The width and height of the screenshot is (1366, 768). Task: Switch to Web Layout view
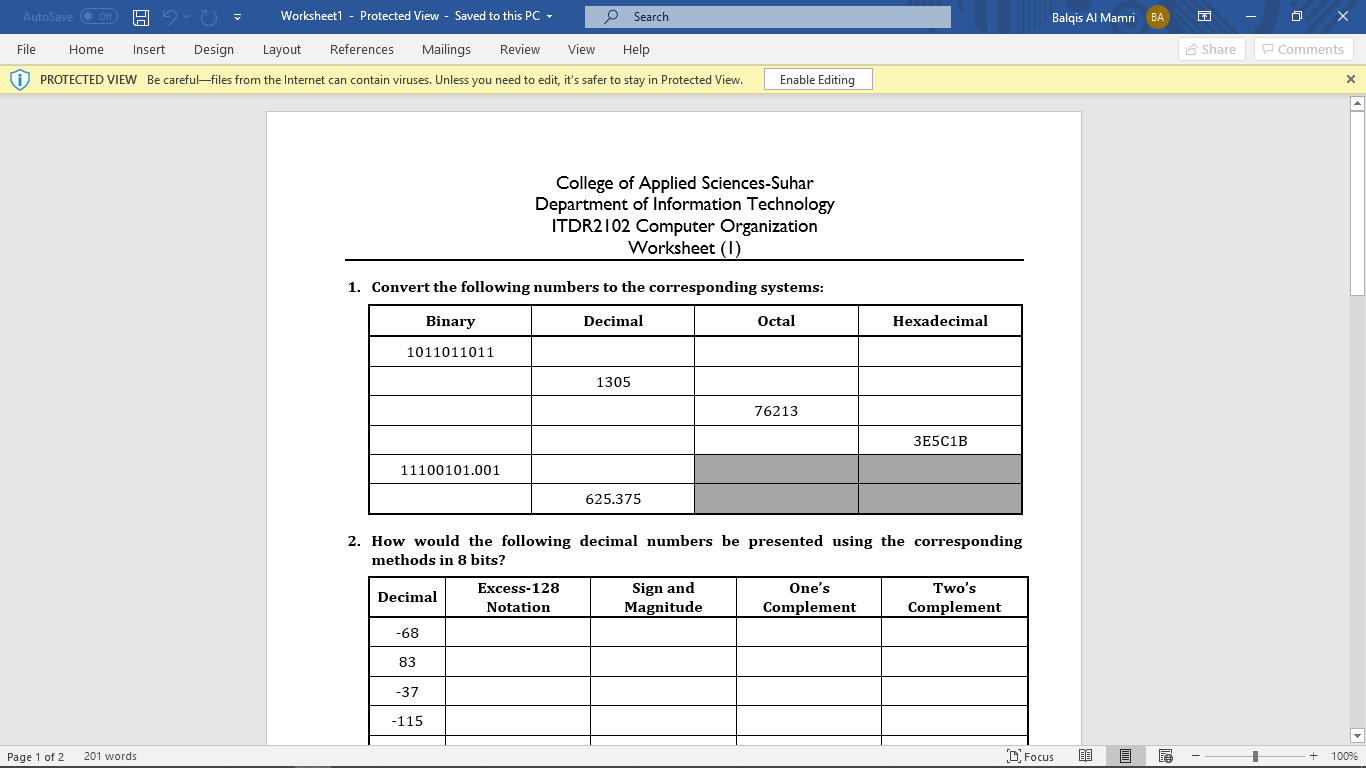pos(1165,756)
